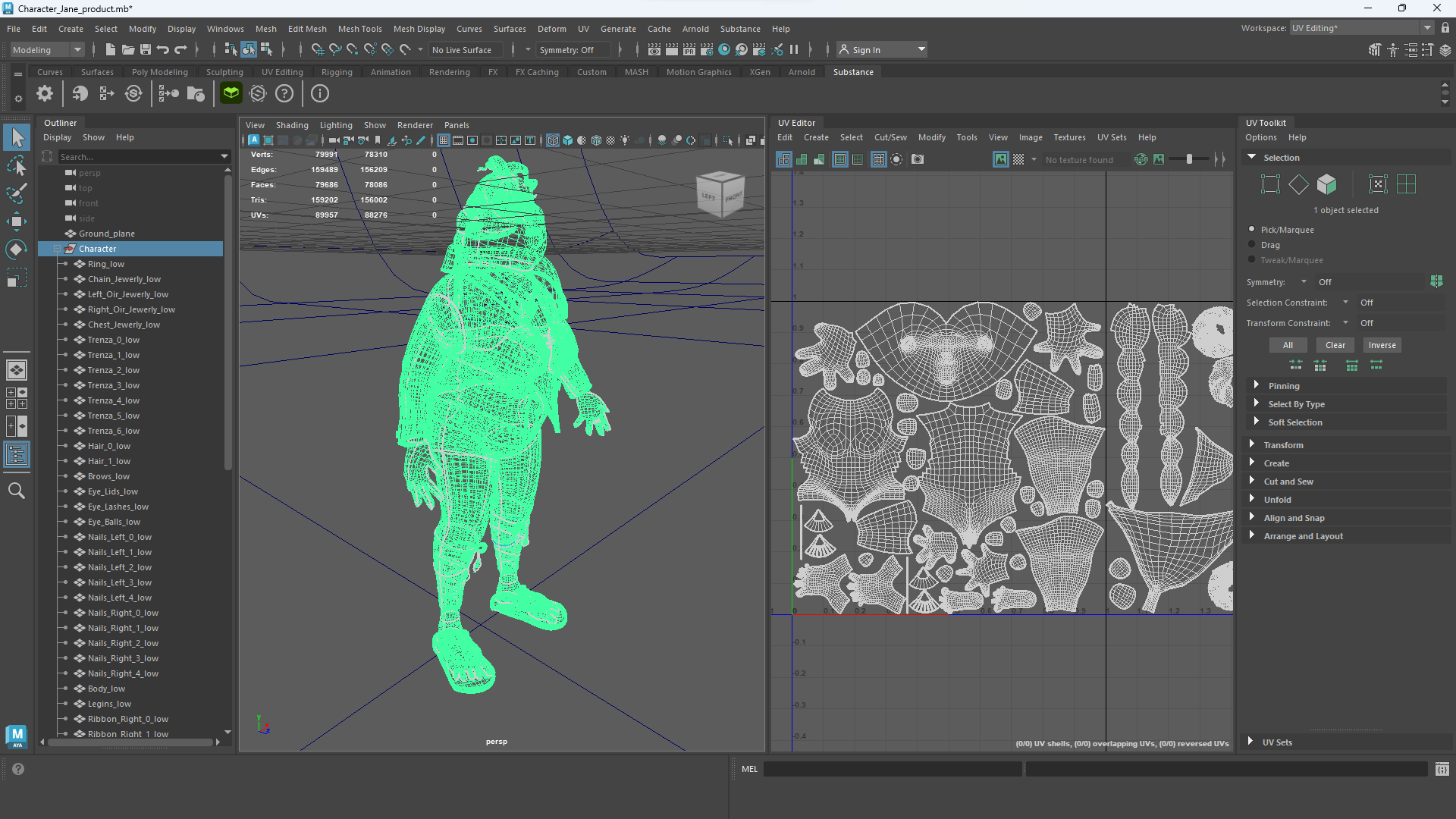Click the viewport ViewCube navigator
1456x819 pixels.
[x=720, y=193]
